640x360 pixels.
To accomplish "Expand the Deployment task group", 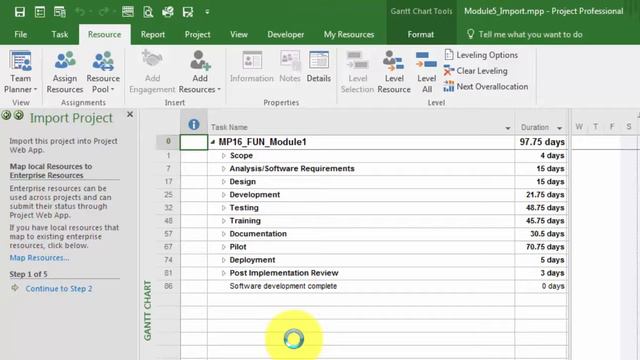I will (x=223, y=260).
